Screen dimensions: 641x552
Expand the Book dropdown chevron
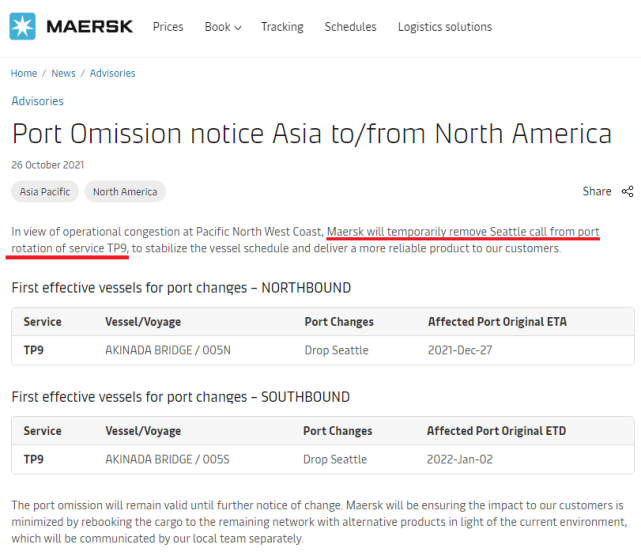tap(238, 28)
